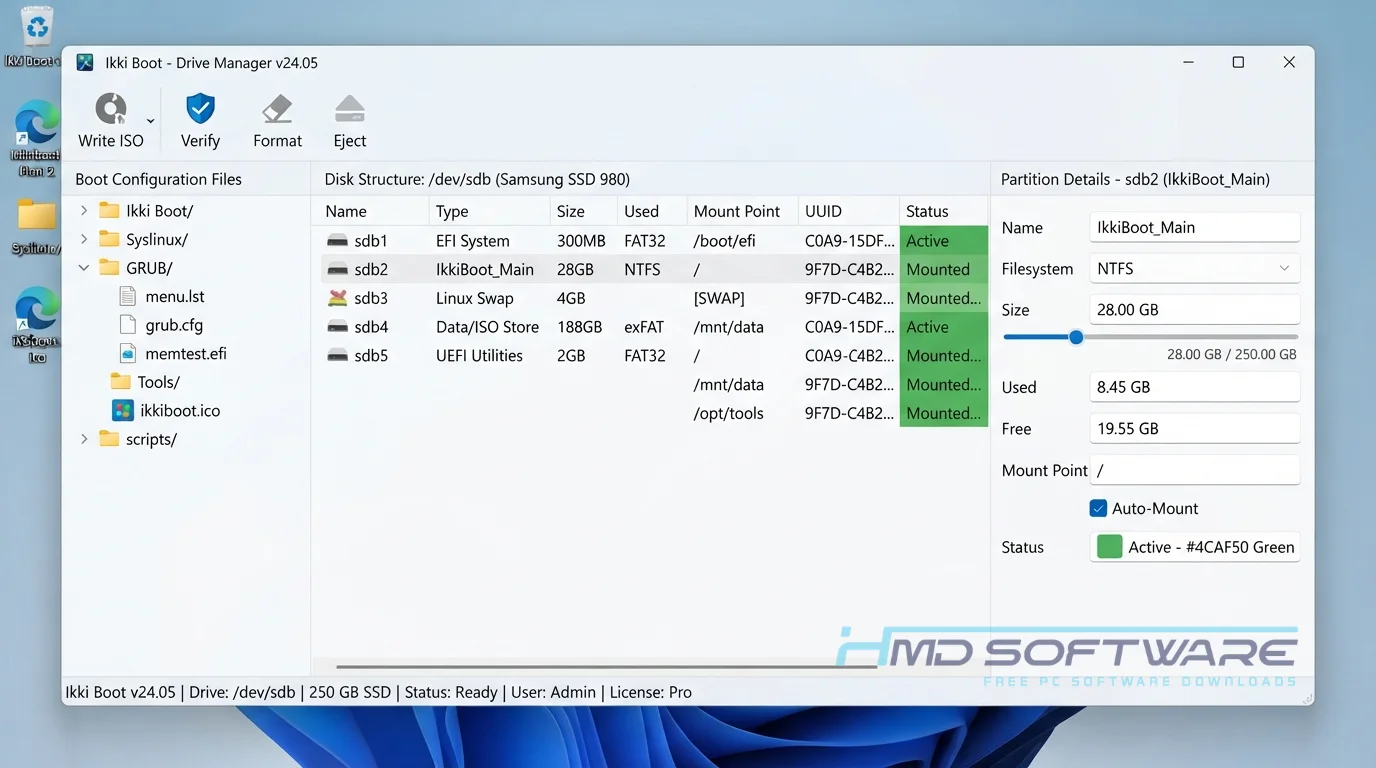Click the exFAT cell in sdb4 row
Image resolution: width=1376 pixels, height=768 pixels.
pyautogui.click(x=645, y=327)
